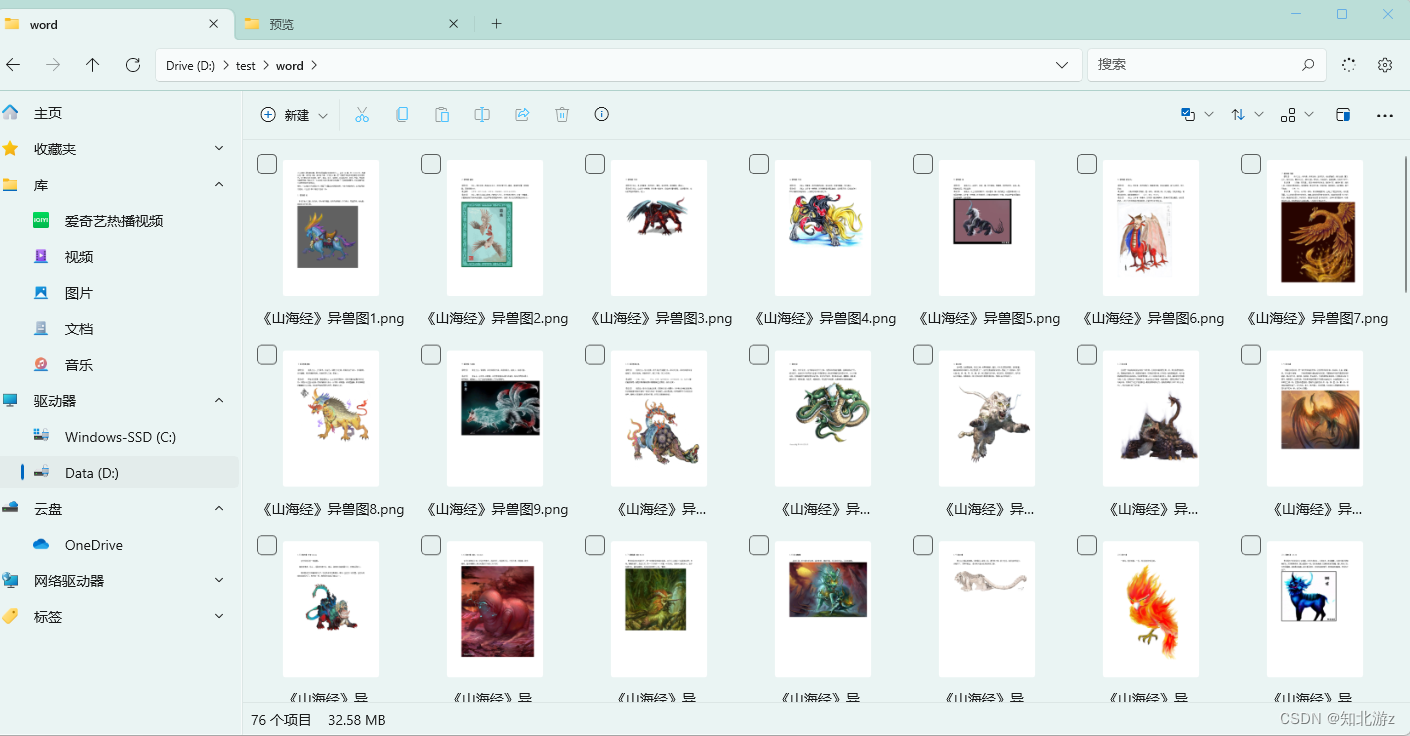Open the 新建 dropdown arrow
This screenshot has width=1410, height=736.
323,116
